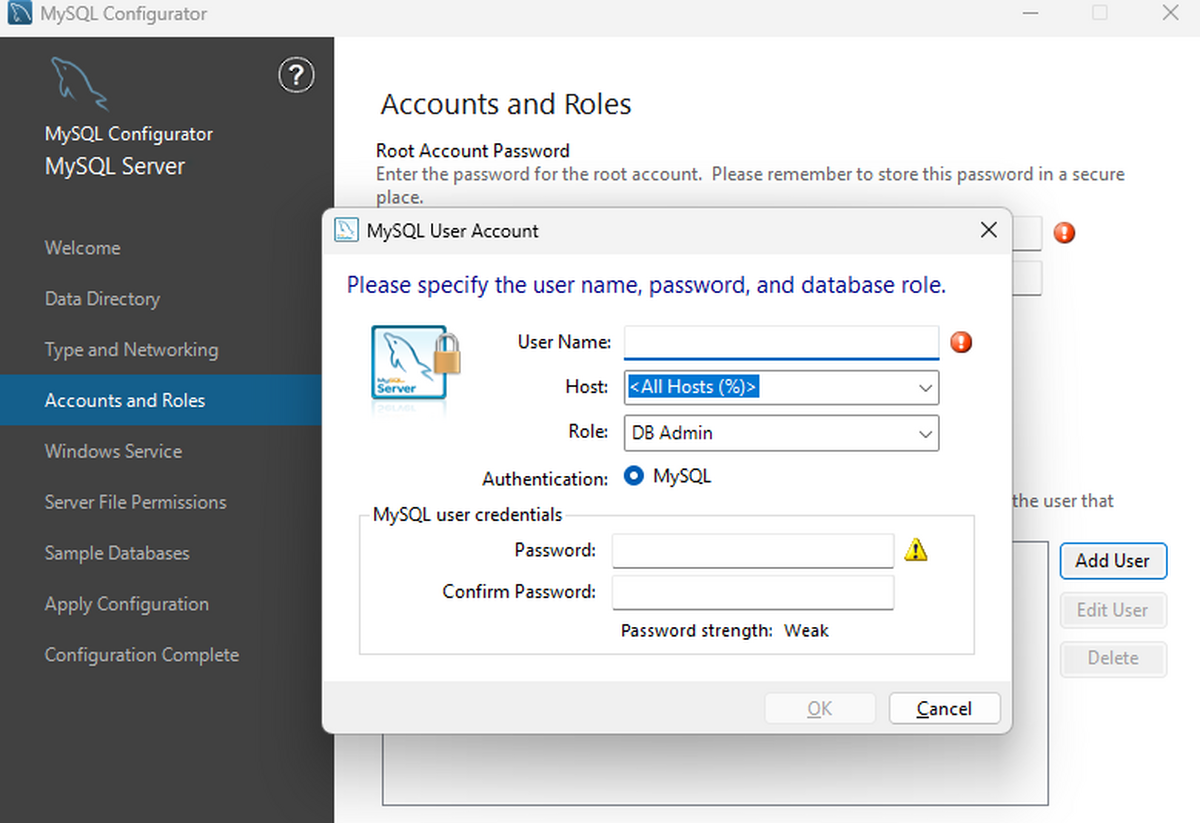Viewport: 1200px width, 823px height.
Task: Click the Cancel button in the dialog
Action: [944, 708]
